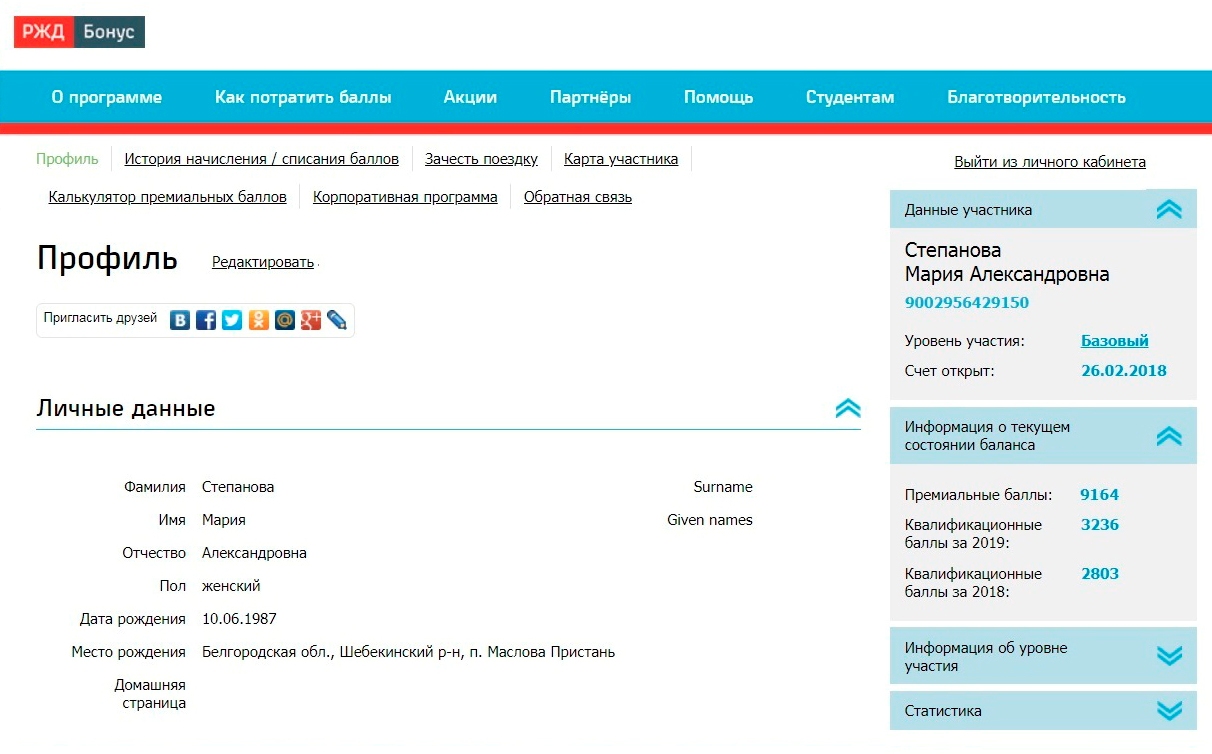Viewport: 1212px width, 754px height.
Task: Open the Карта участника tab
Action: pos(621,159)
